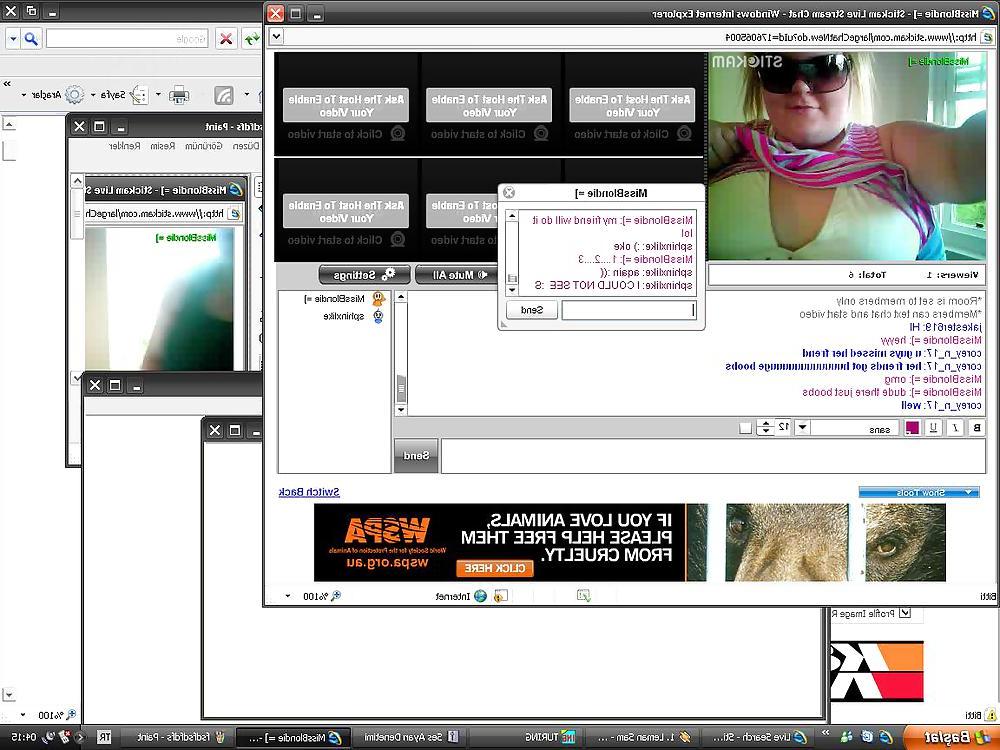
Task: Switch to 'fsdfsdfs - Paint' taskbar item
Action: (175, 737)
